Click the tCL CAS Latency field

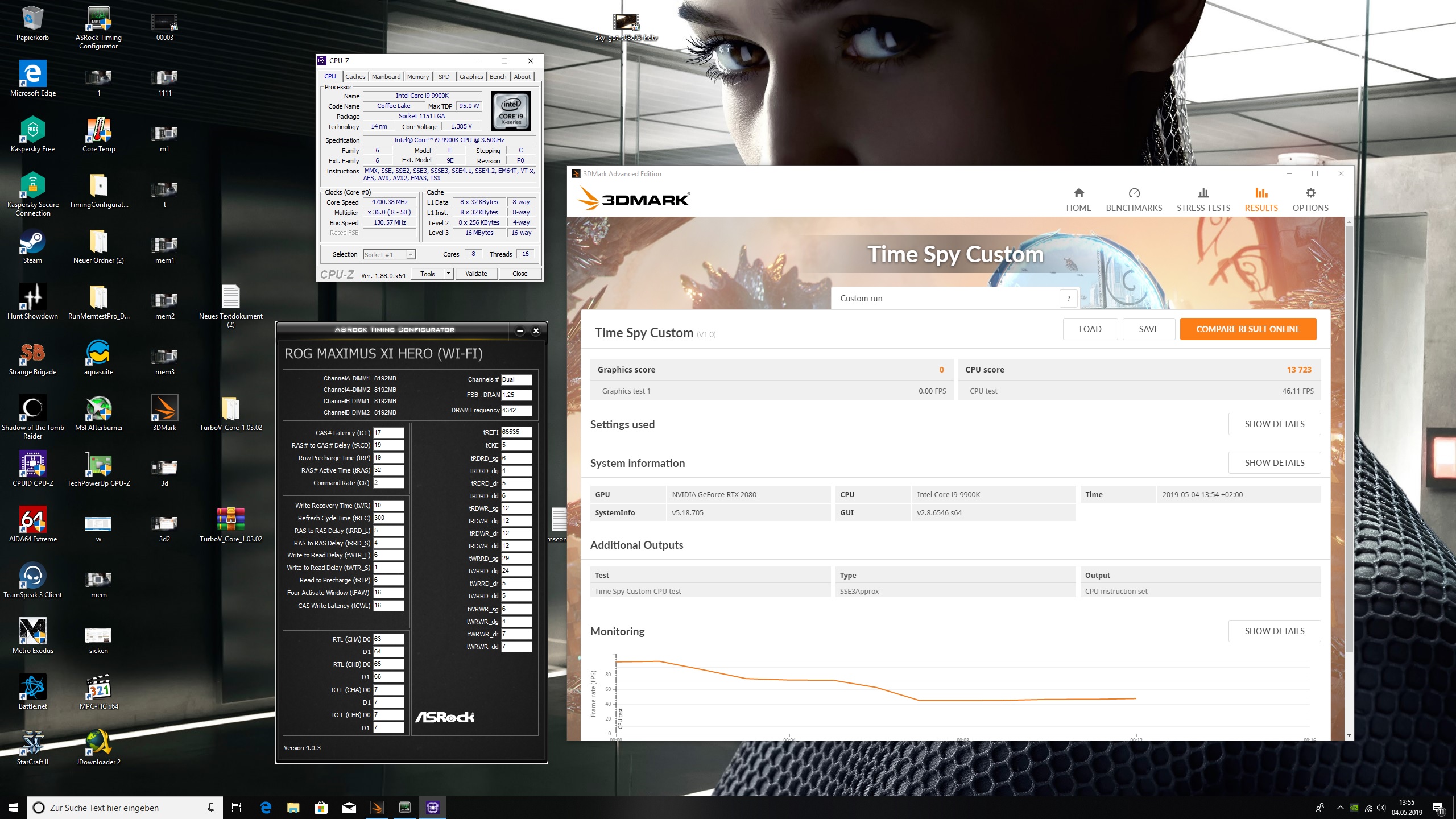(x=388, y=433)
